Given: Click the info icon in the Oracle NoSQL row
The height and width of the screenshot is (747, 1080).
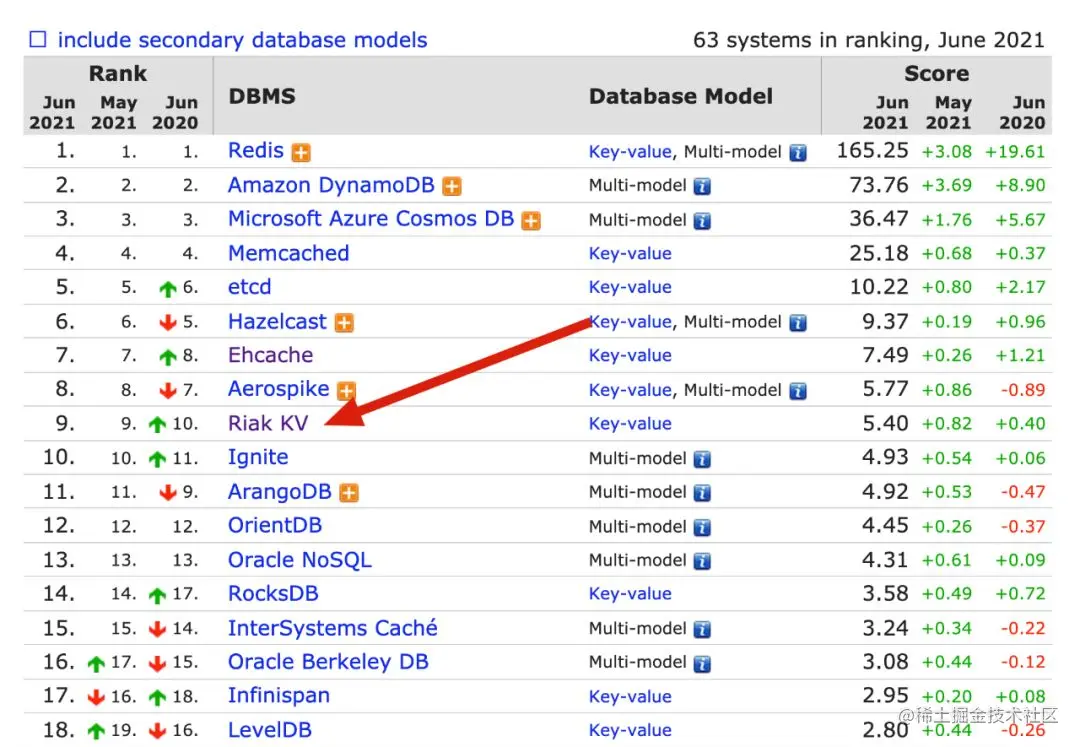Looking at the screenshot, I should pyautogui.click(x=702, y=560).
